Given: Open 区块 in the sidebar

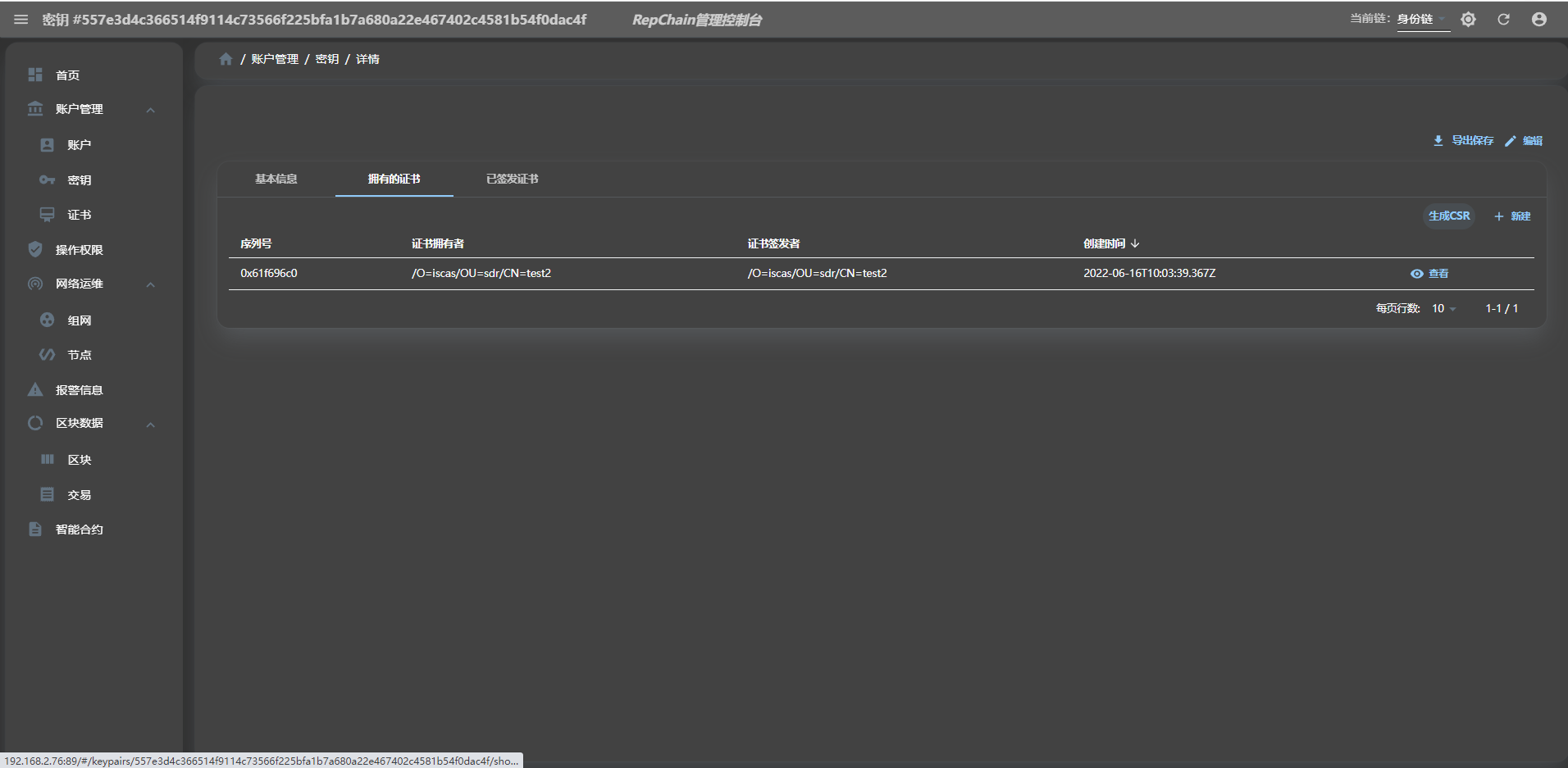Looking at the screenshot, I should click(80, 460).
